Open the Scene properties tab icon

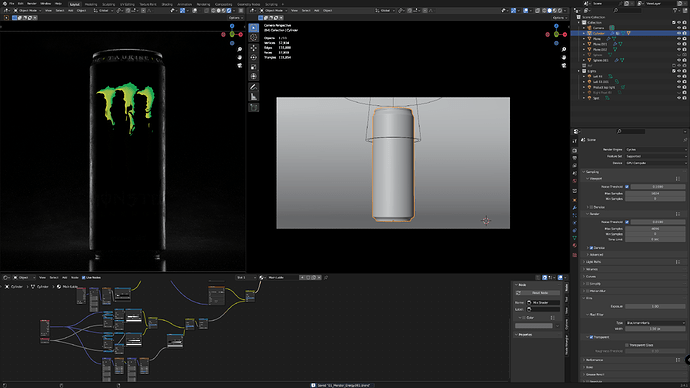[x=575, y=173]
